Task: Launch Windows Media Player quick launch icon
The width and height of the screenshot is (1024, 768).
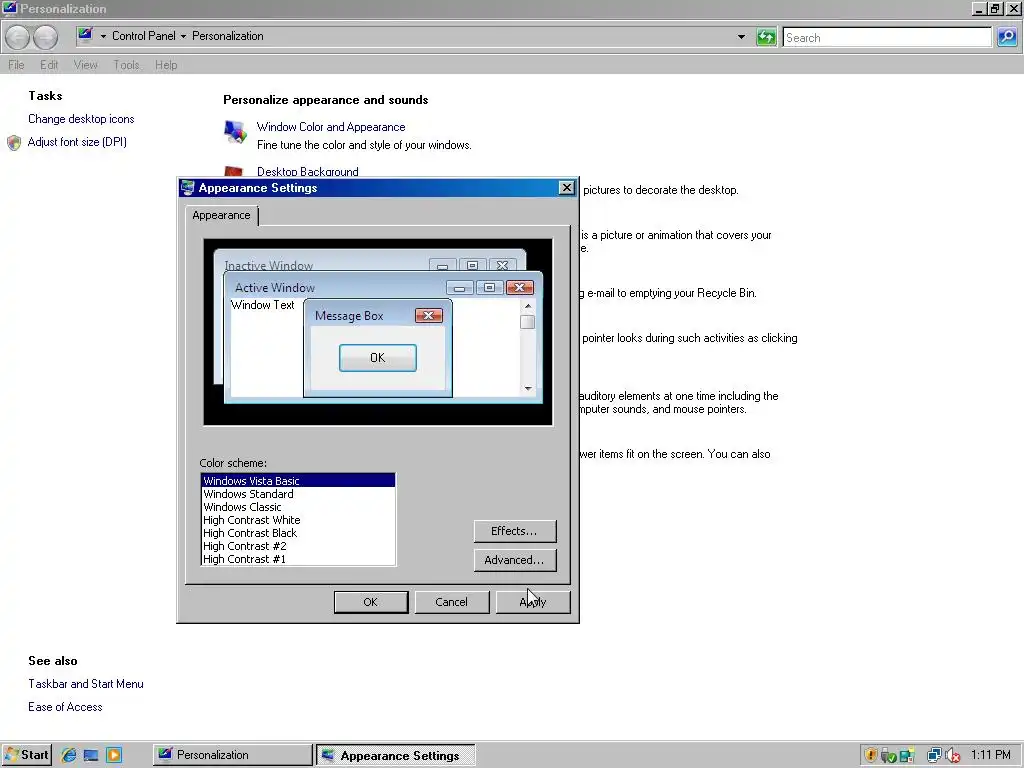Action: [114, 755]
